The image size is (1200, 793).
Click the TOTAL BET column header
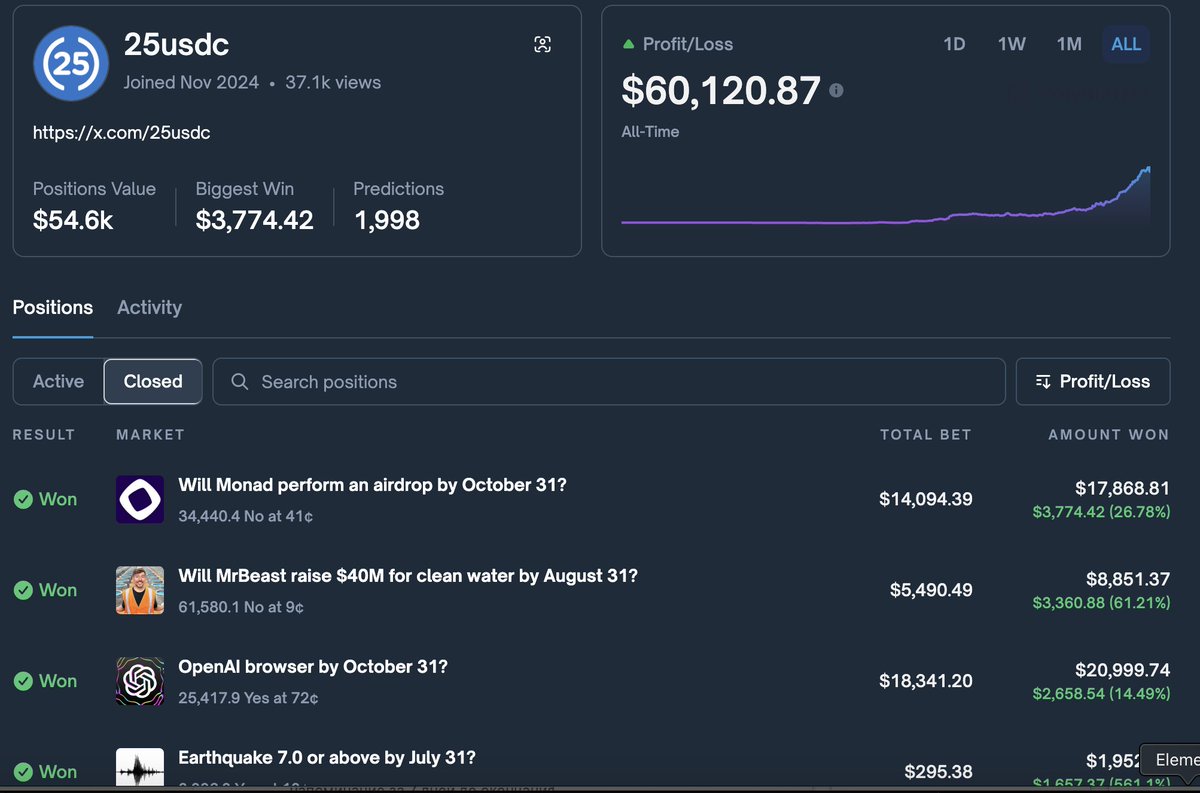[x=925, y=434]
